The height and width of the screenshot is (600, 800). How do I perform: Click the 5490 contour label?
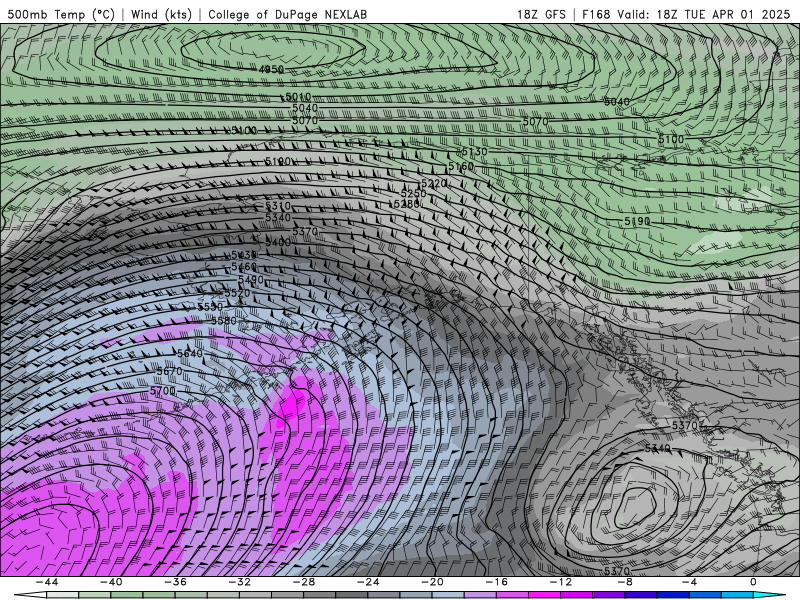pos(251,280)
